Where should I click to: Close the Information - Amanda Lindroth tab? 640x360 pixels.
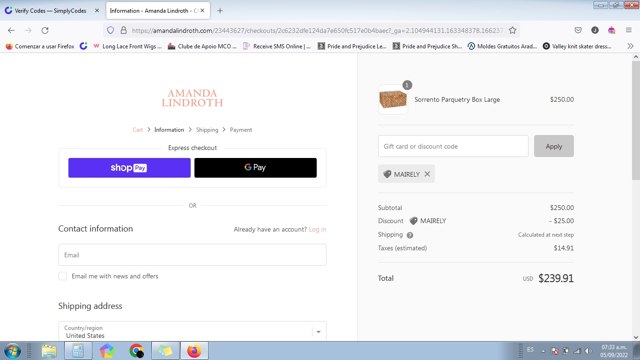click(202, 11)
